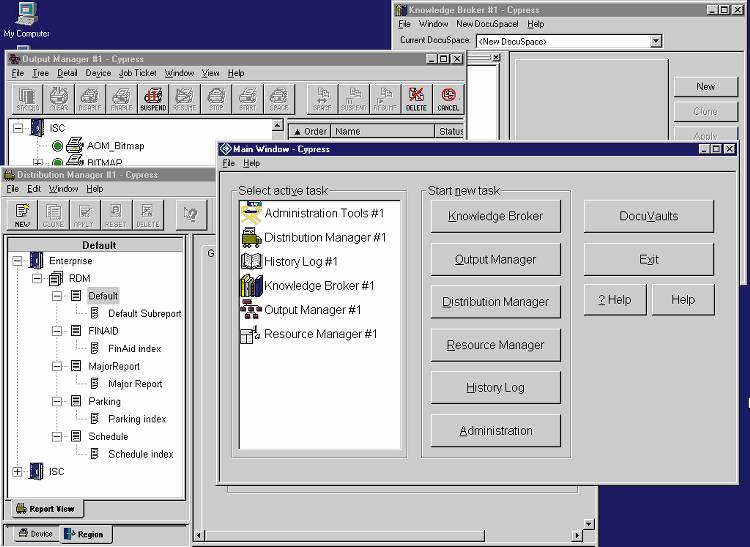Screen dimensions: 750x547
Task: Start the Knowledge Broker task button
Action: pyautogui.click(x=496, y=216)
